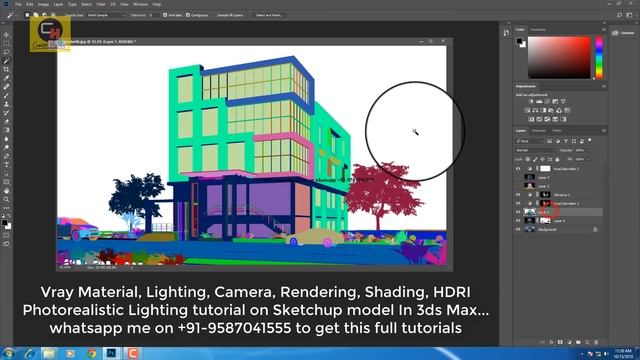Select the Blur tool
This screenshot has width=640, height=360.
click(x=6, y=139)
